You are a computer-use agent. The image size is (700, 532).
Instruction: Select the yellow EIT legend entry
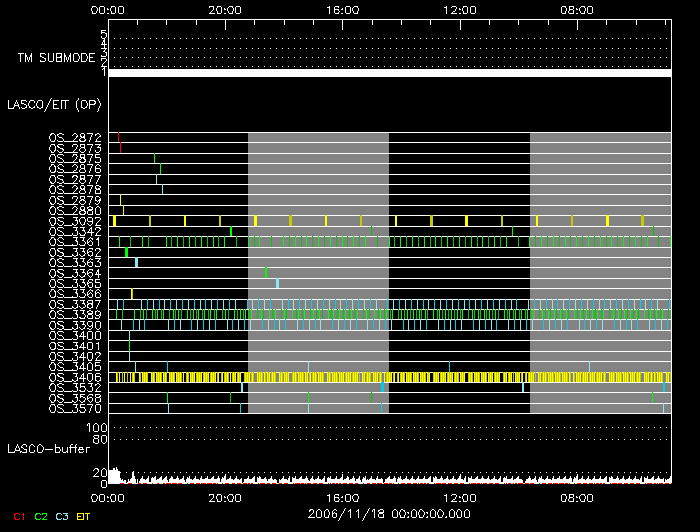click(84, 516)
